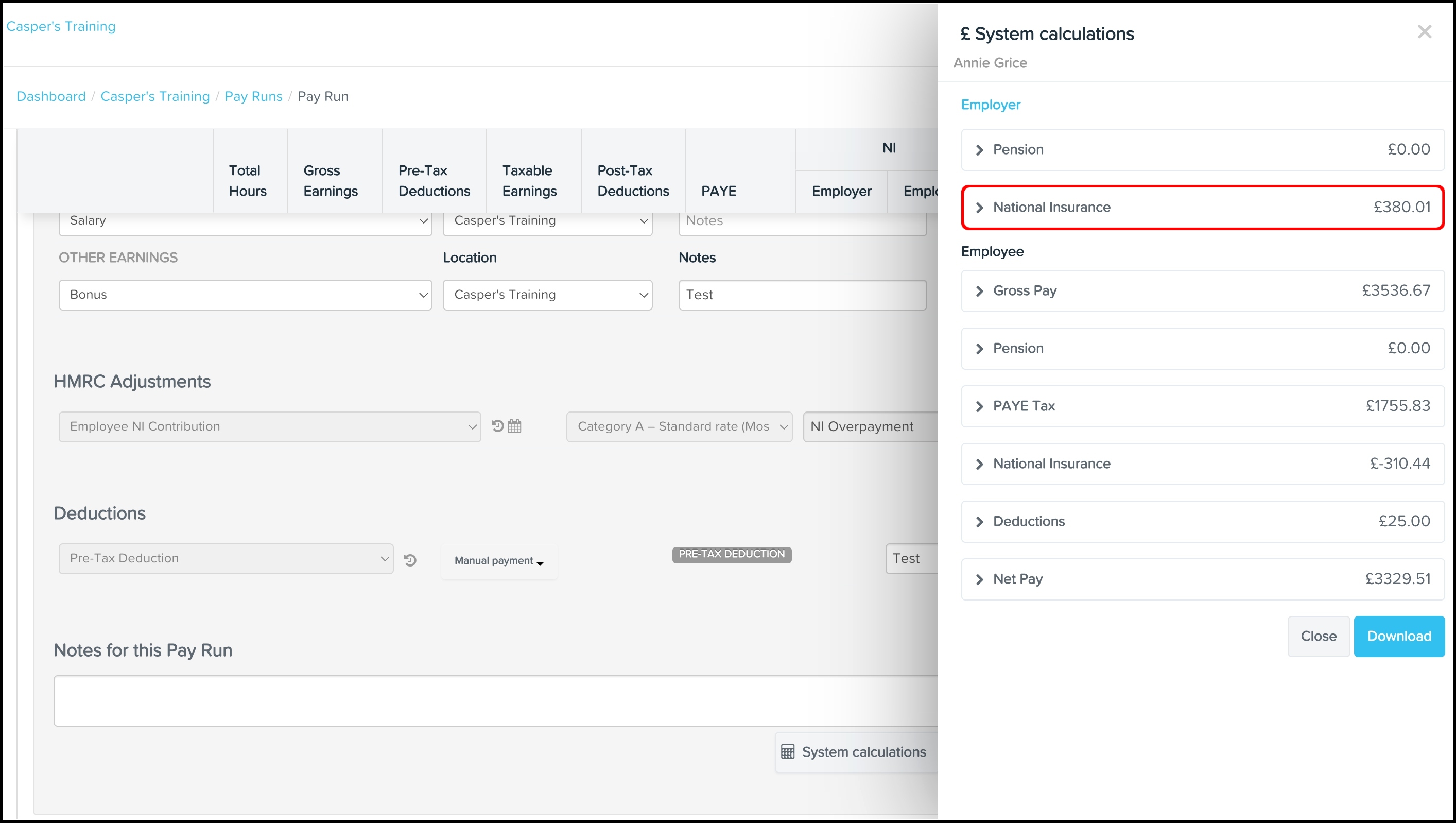Click the Download button

click(x=1399, y=636)
